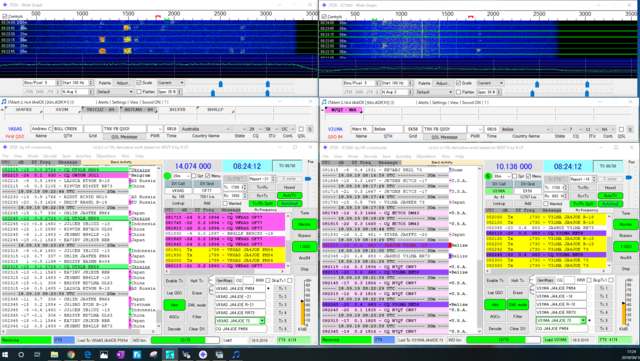640x361 pixels.
Task: Open Microsoft Edge from taskbar
Action: 87,354
